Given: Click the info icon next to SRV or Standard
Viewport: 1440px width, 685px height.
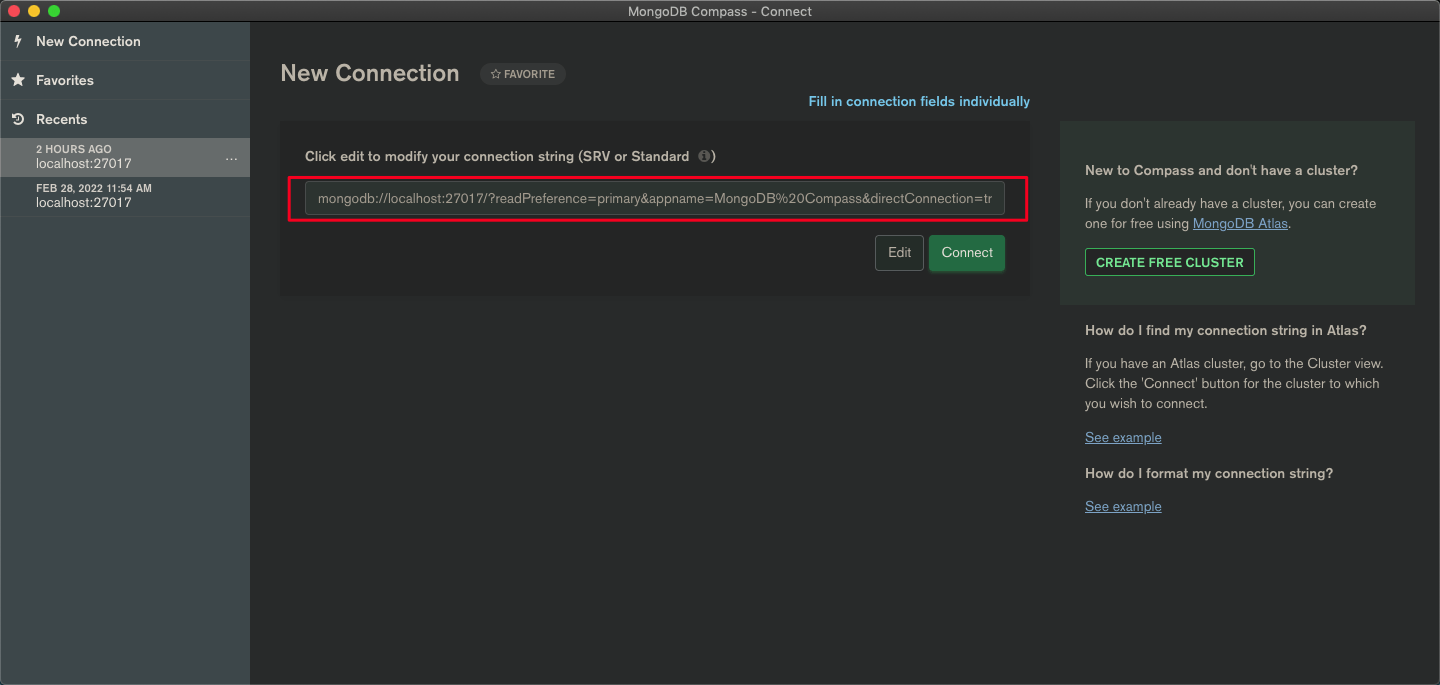Looking at the screenshot, I should [x=706, y=156].
